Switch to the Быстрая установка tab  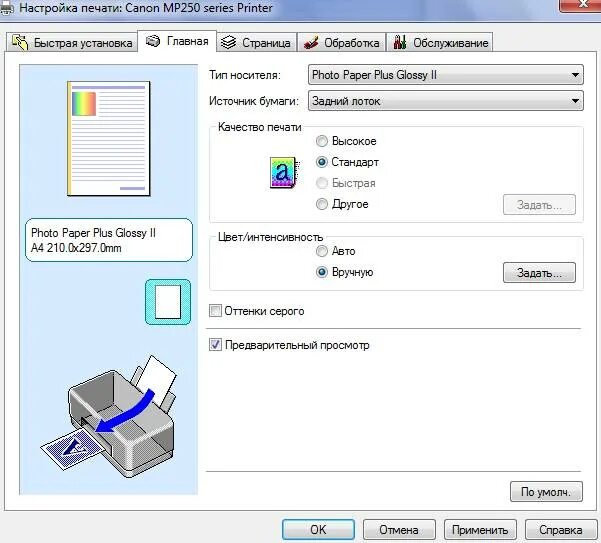pyautogui.click(x=72, y=42)
